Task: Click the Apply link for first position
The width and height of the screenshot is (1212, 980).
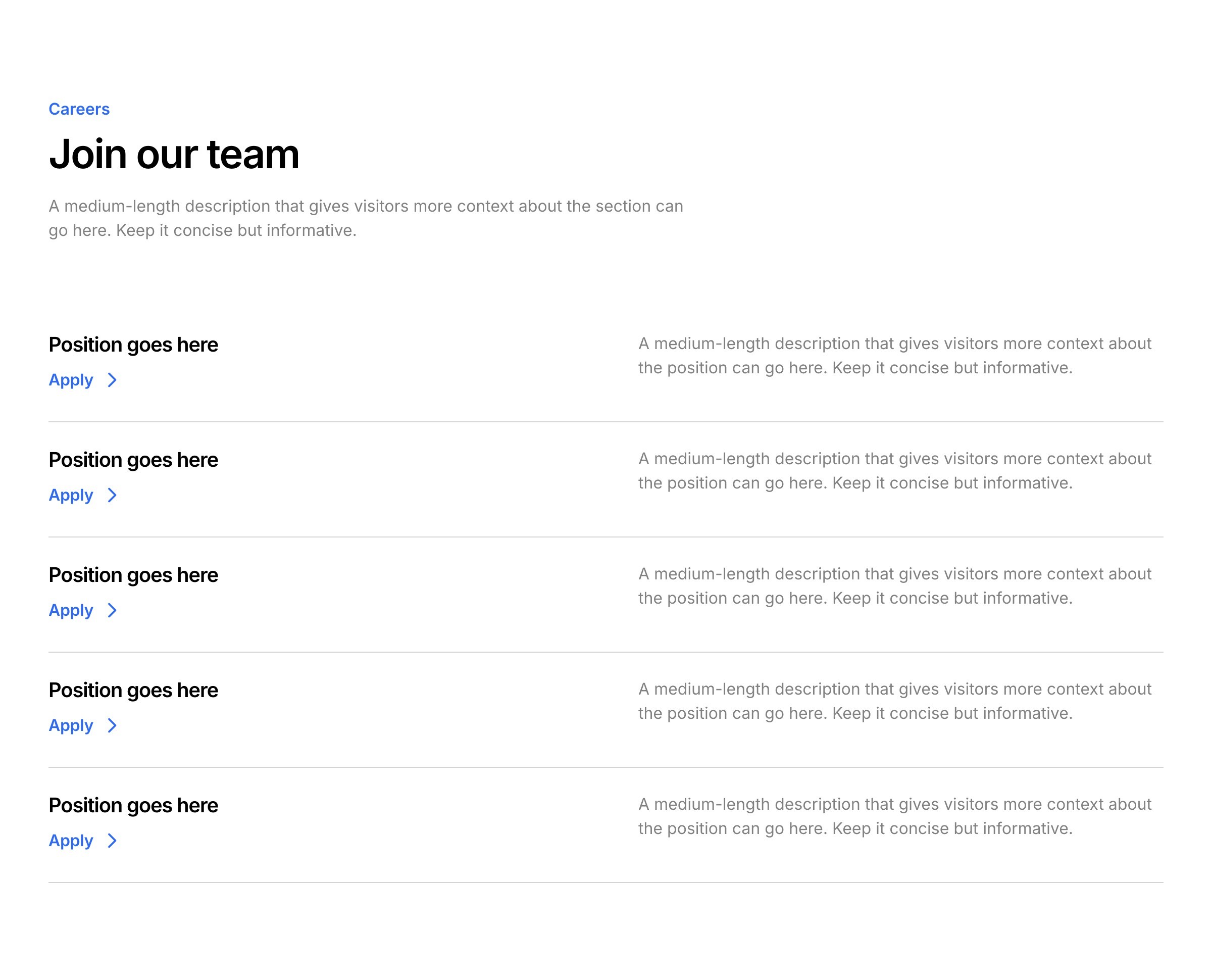Action: tap(71, 380)
